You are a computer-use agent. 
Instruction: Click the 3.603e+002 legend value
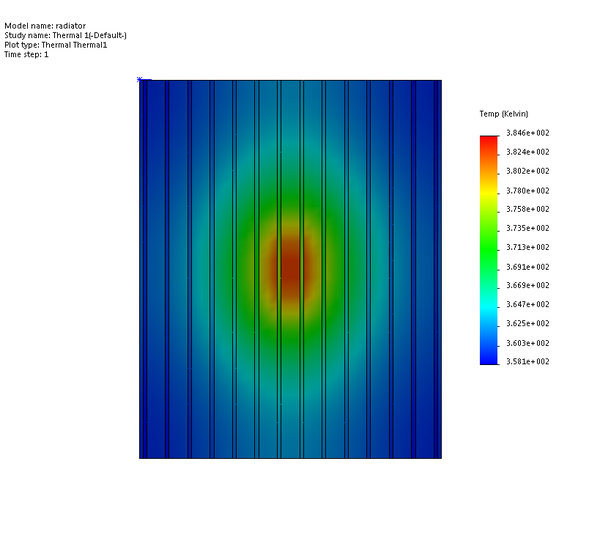(528, 343)
